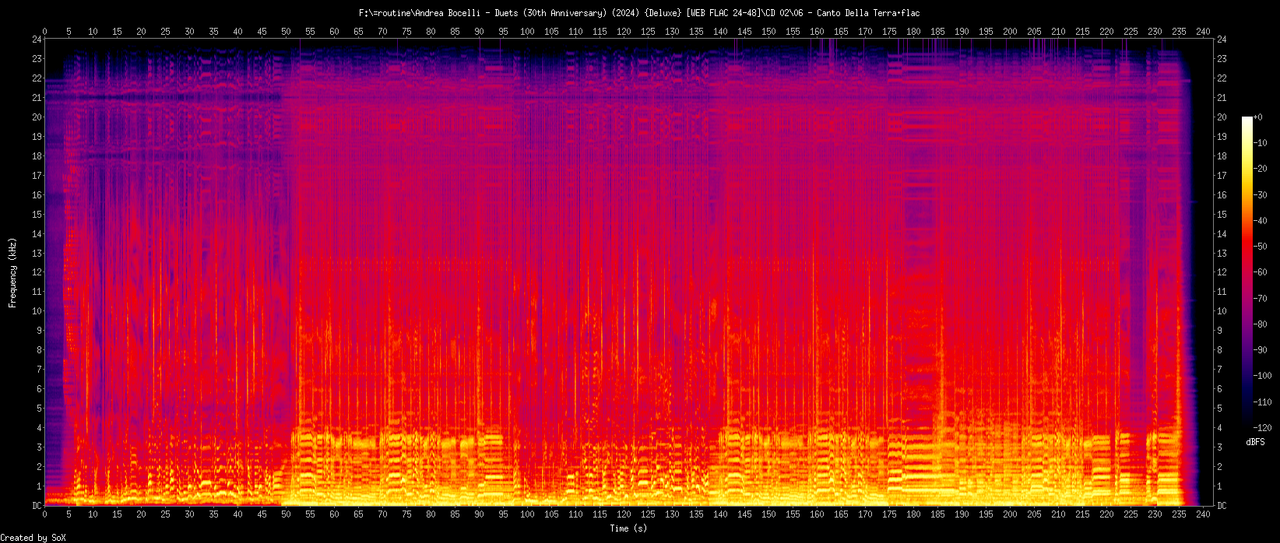The image size is (1280, 543).
Task: Select the "-80" value on the dBFS scale
Action: (1261, 324)
